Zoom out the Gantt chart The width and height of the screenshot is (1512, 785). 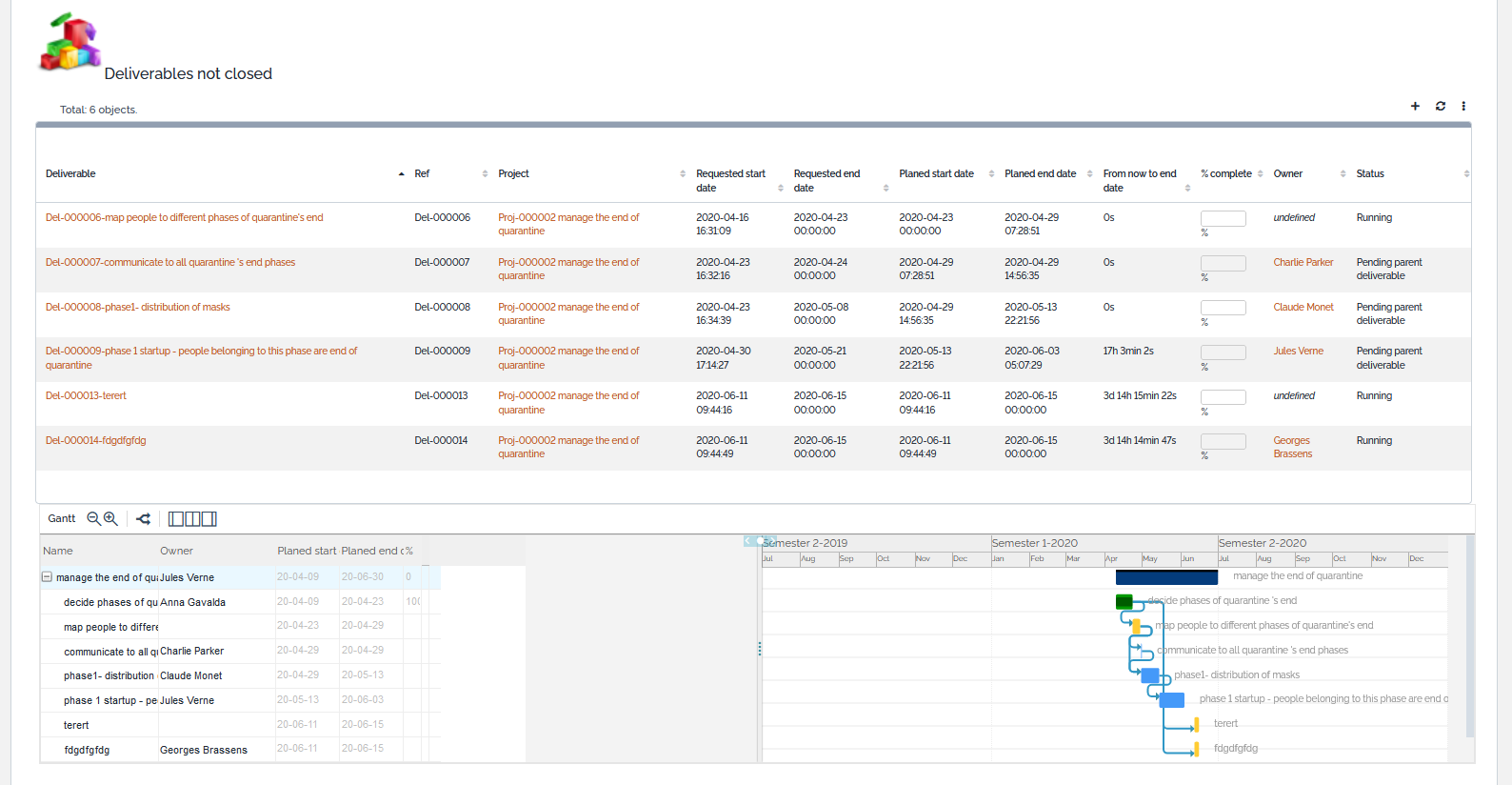click(93, 518)
